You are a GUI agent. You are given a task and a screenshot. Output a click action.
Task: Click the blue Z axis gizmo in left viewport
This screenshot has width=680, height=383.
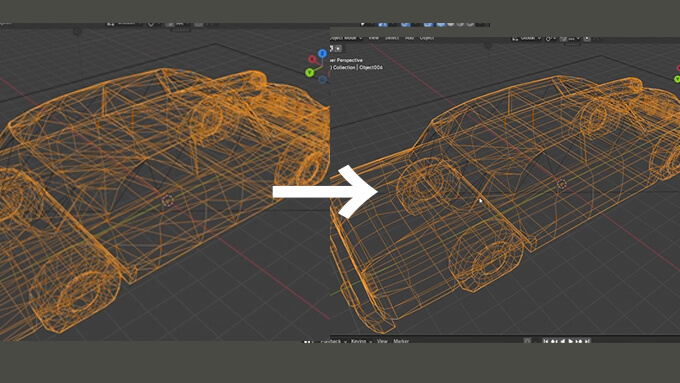322,53
